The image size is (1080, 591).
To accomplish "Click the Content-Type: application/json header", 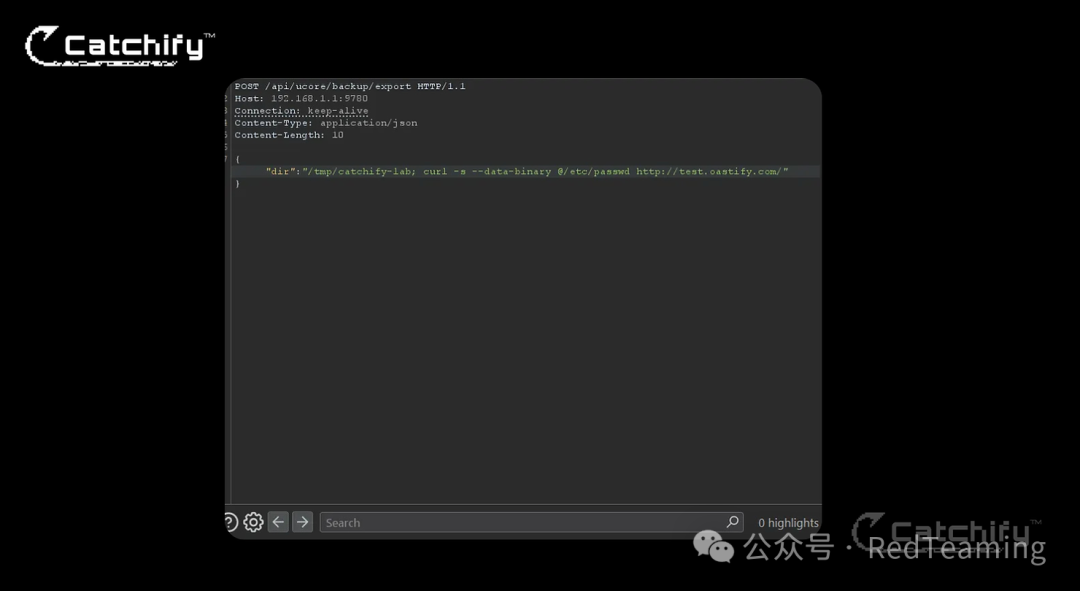I will (x=326, y=123).
